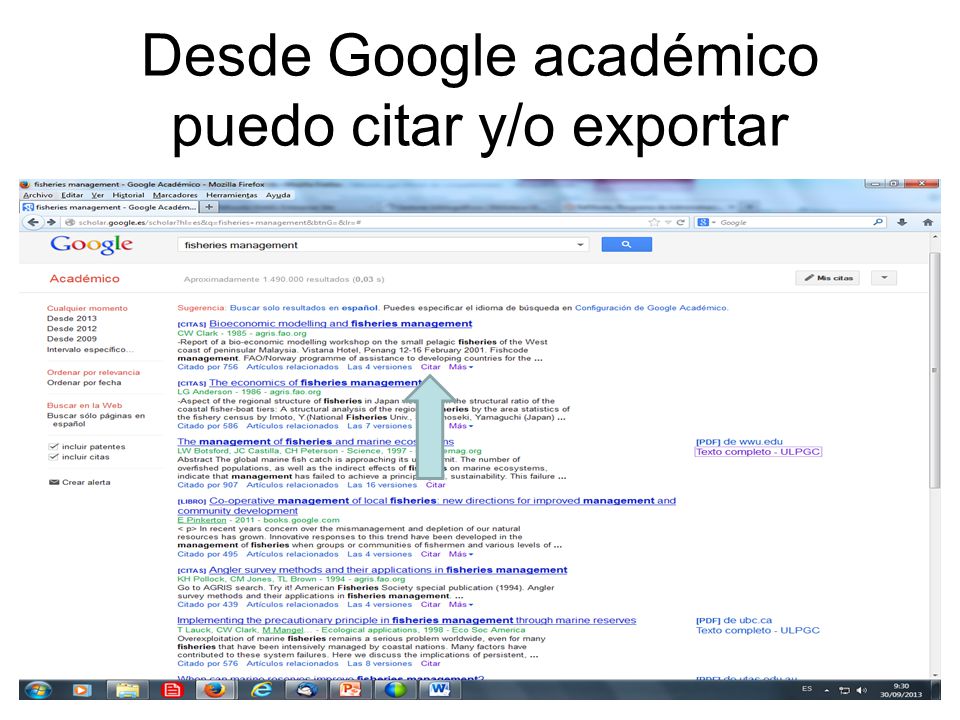Launch Internet Explorer from the taskbar

coord(261,690)
